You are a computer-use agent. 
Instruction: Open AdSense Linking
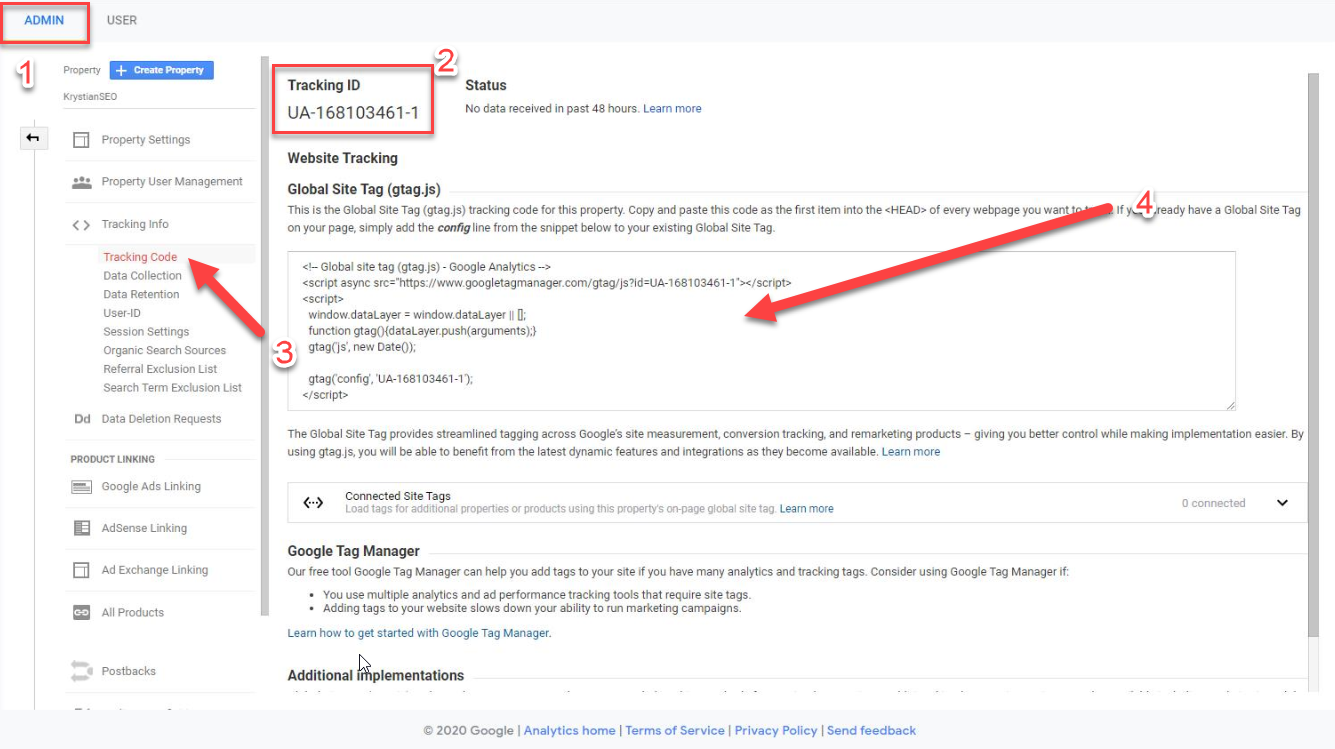click(x=144, y=528)
